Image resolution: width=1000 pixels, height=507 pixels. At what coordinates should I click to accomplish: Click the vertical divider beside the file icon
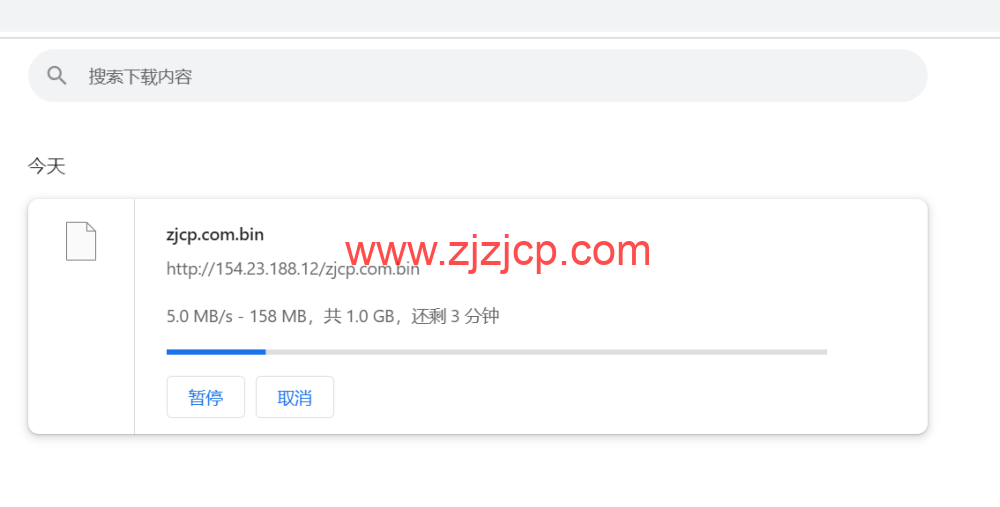(135, 316)
